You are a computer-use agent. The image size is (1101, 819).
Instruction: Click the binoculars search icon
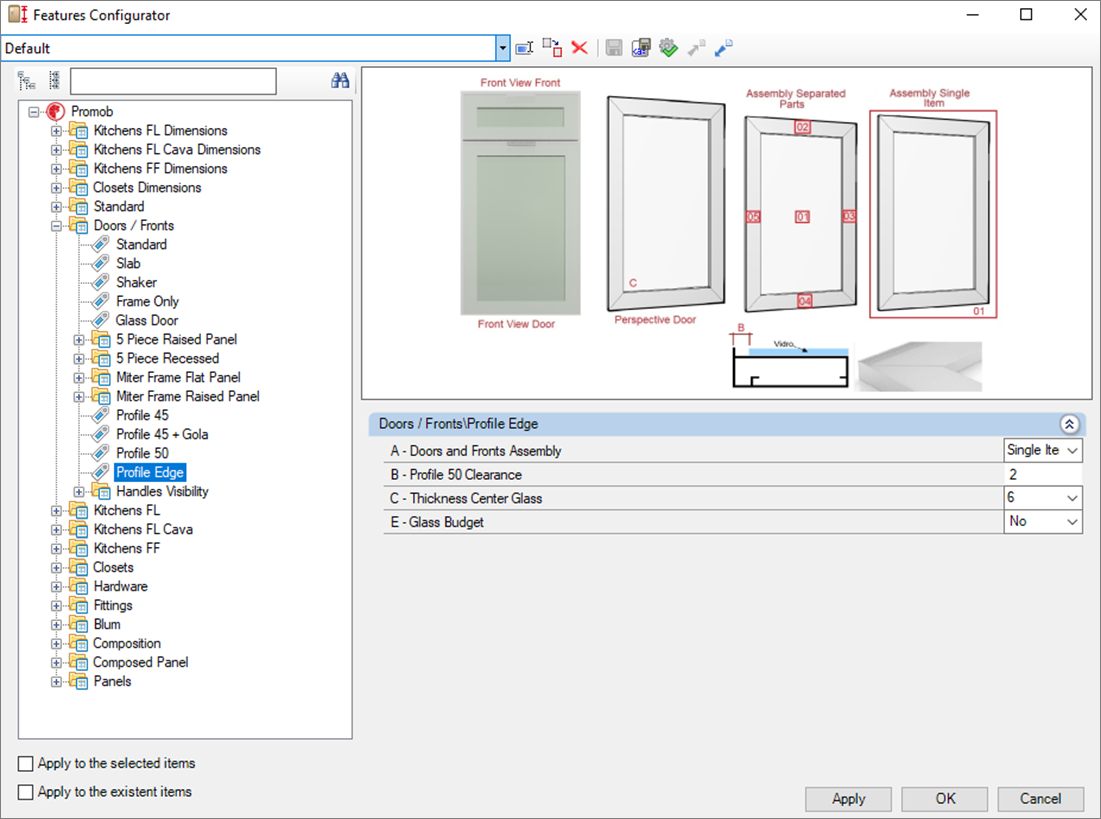pos(340,81)
